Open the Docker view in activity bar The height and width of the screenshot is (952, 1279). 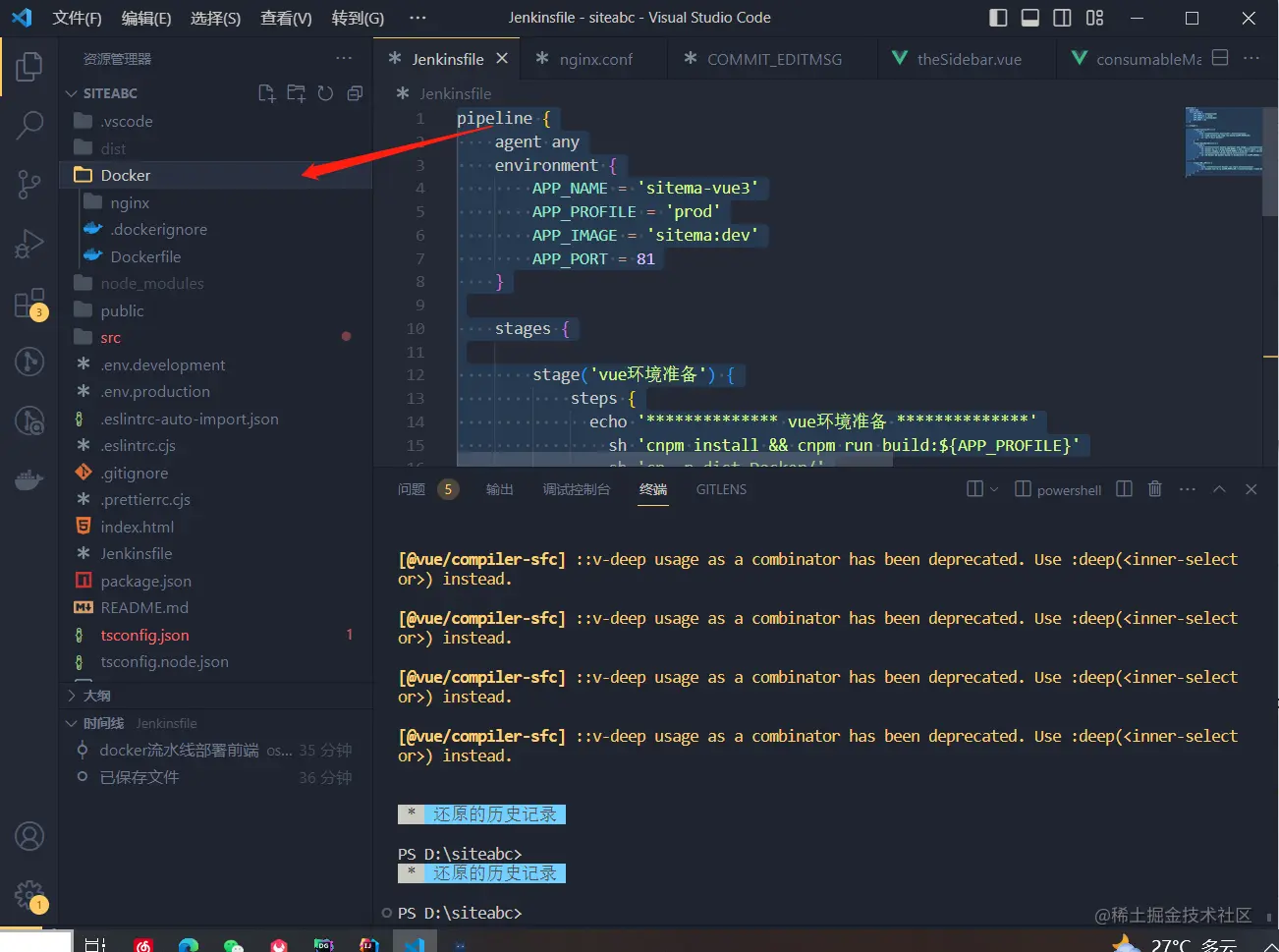(x=29, y=479)
